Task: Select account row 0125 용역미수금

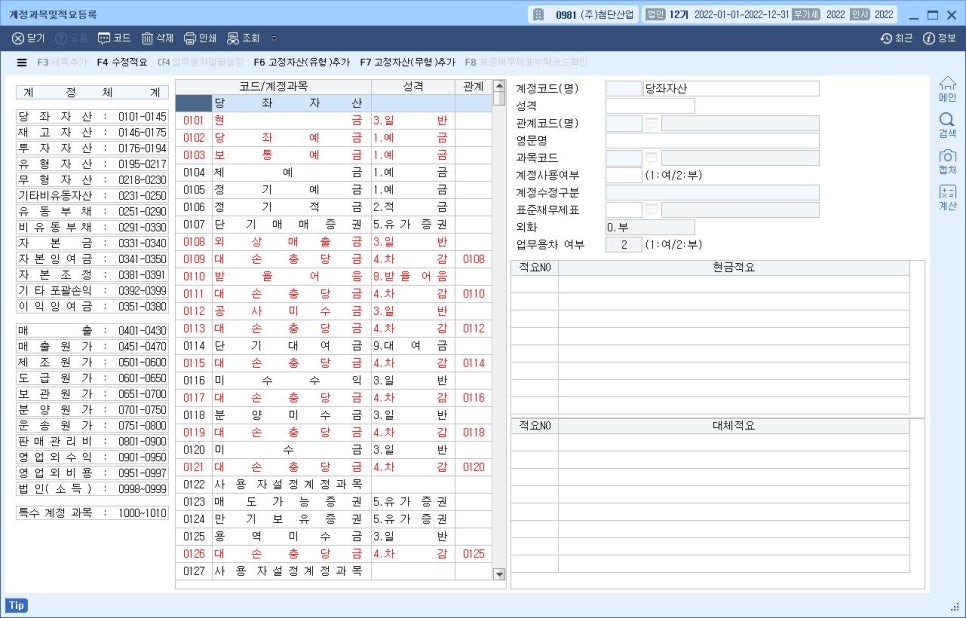Action: [x=334, y=536]
